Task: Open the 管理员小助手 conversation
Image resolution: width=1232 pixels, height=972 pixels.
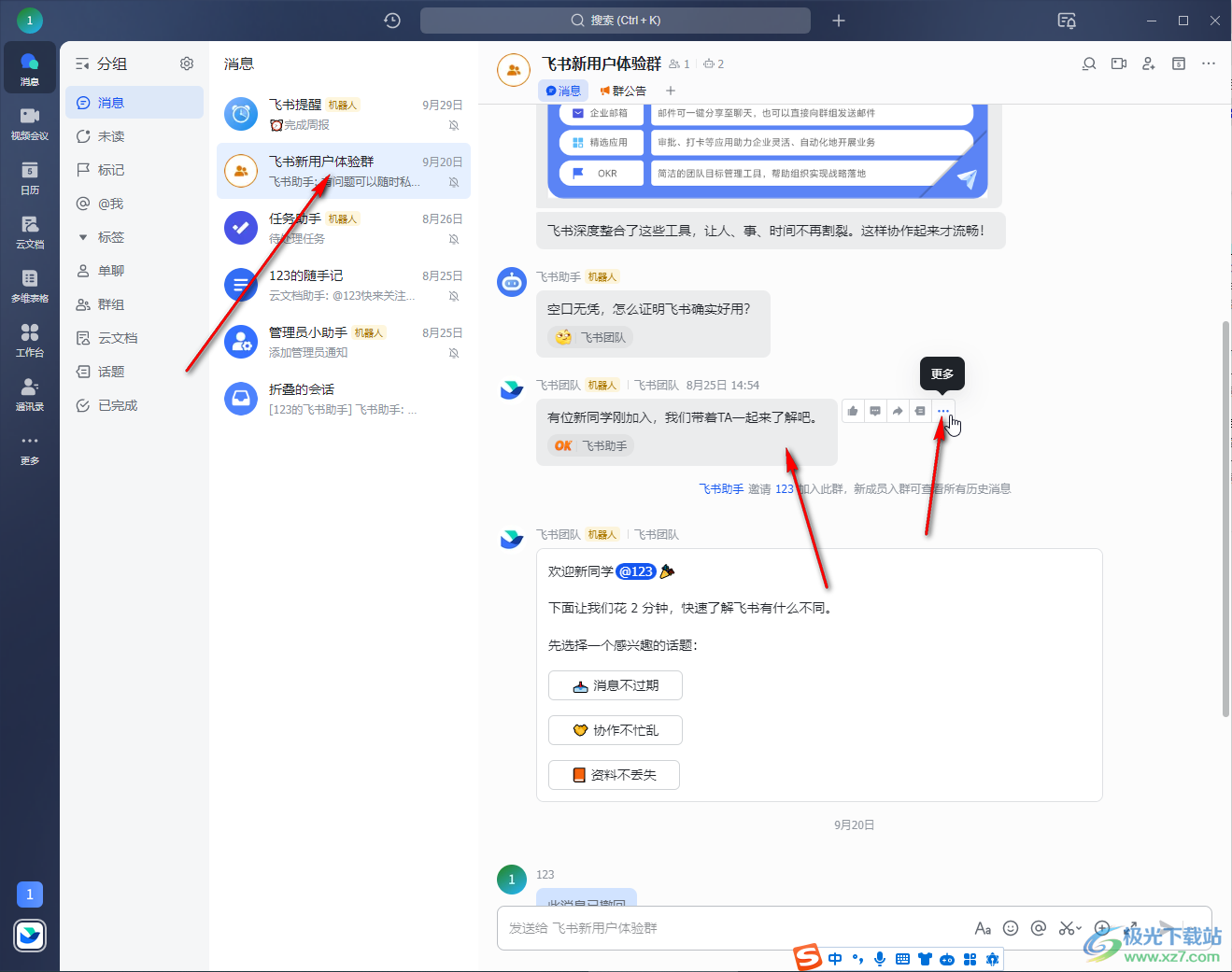Action: (x=344, y=342)
